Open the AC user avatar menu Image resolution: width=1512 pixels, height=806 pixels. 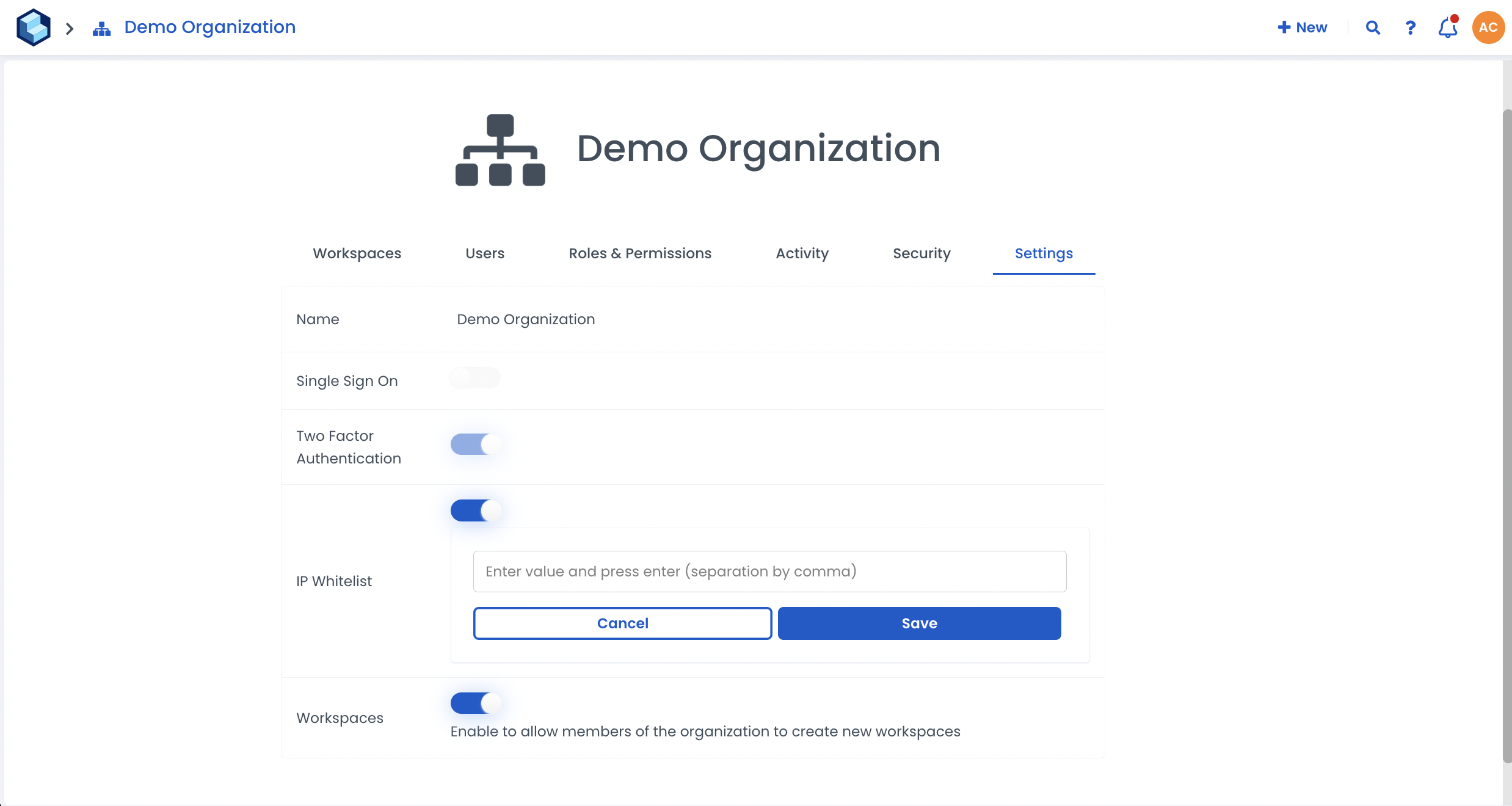[x=1488, y=27]
